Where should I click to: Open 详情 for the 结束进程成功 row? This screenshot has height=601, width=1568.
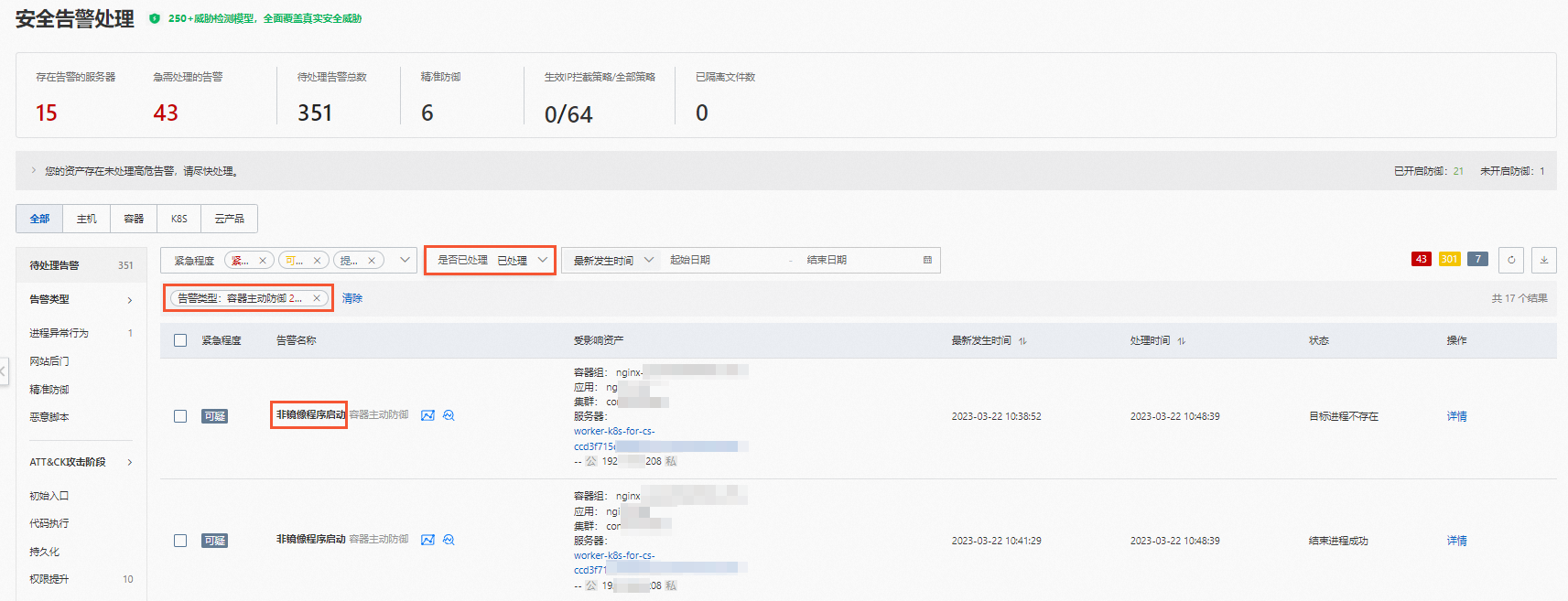[1456, 541]
